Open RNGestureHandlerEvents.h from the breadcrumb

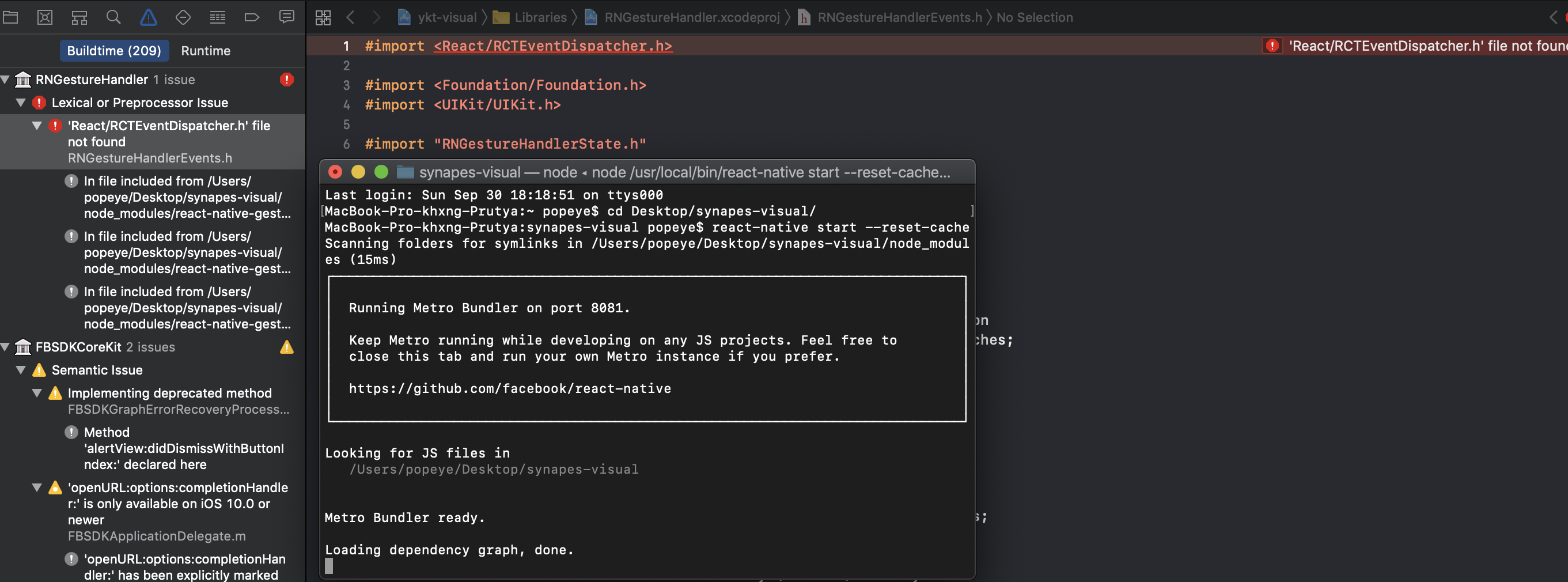899,17
